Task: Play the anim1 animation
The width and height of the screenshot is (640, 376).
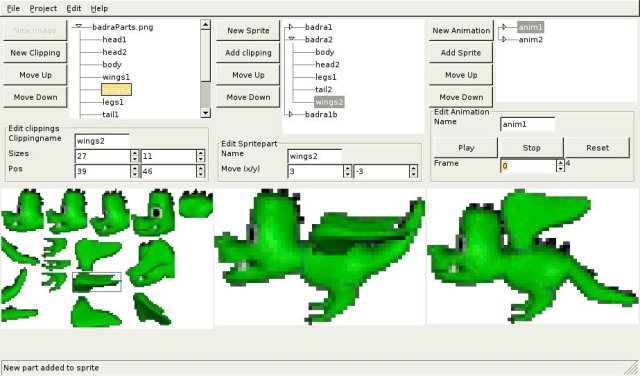Action: click(466, 148)
